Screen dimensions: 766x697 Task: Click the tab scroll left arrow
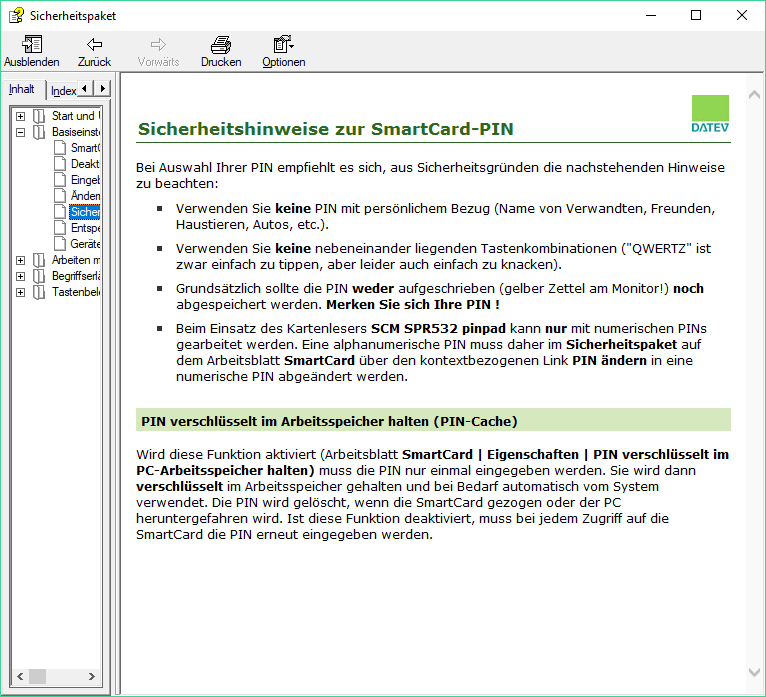(x=85, y=88)
